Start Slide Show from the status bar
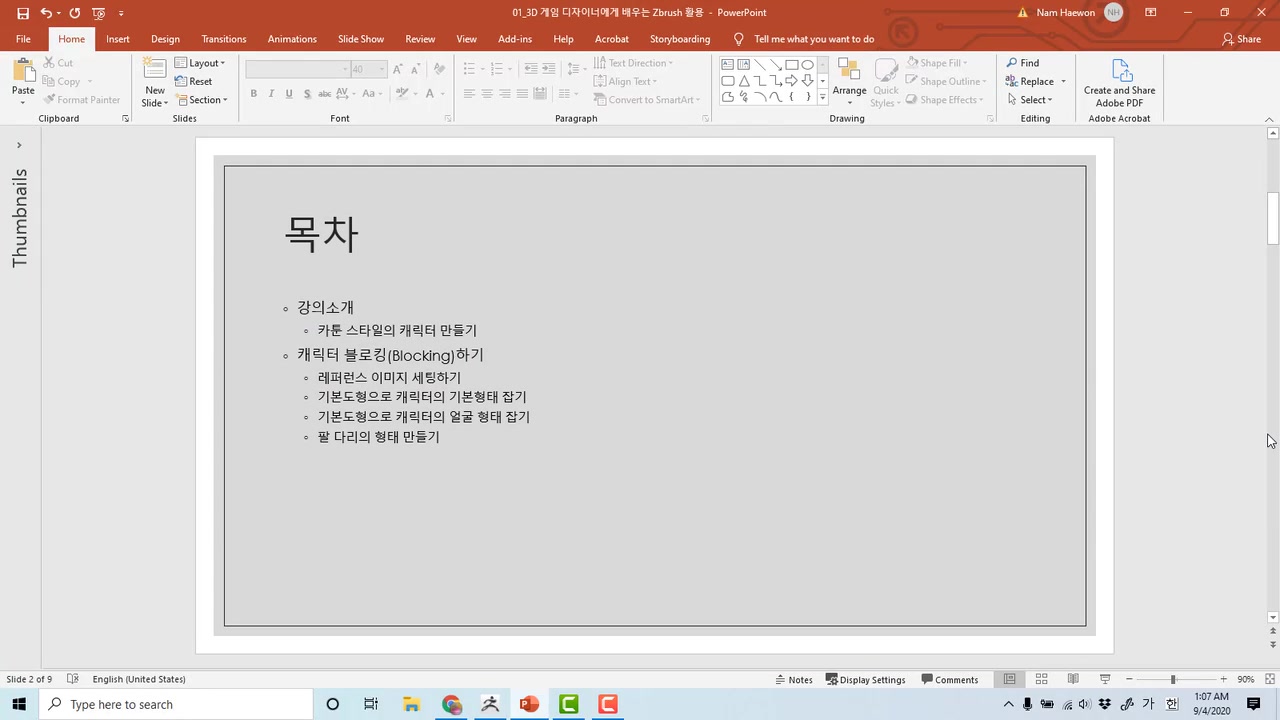The width and height of the screenshot is (1280, 720). 1105,679
